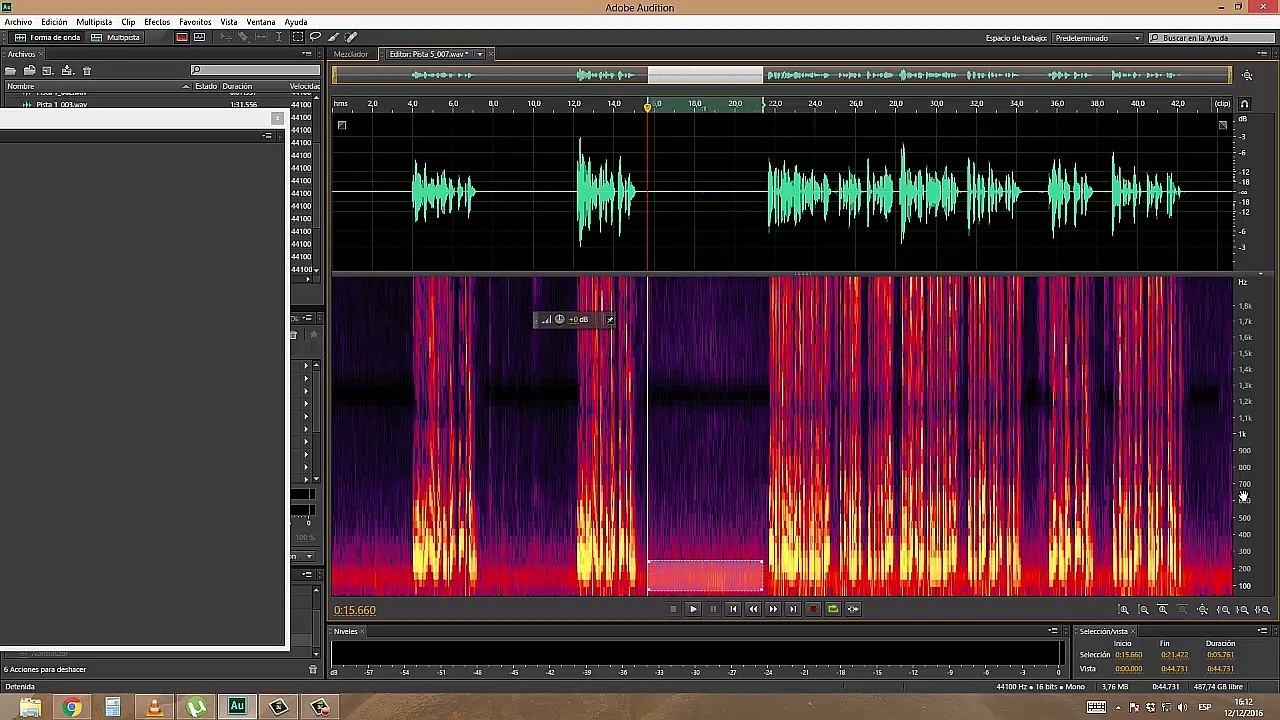Screen dimensions: 1280x720
Task: Open VLC from the taskbar
Action: pos(154,708)
